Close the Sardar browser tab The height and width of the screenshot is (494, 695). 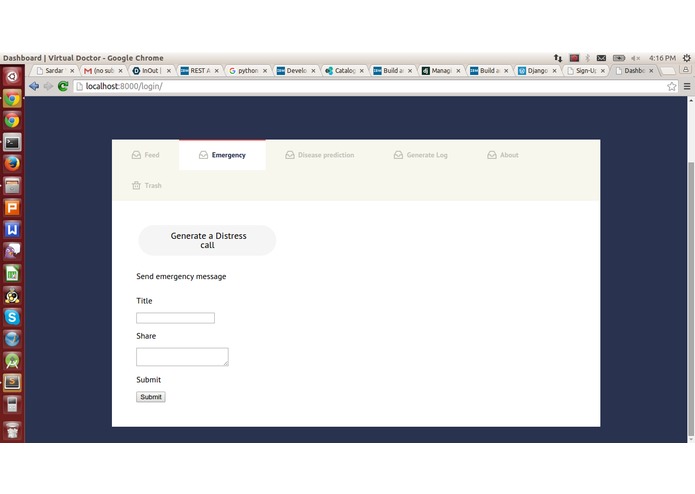72,71
